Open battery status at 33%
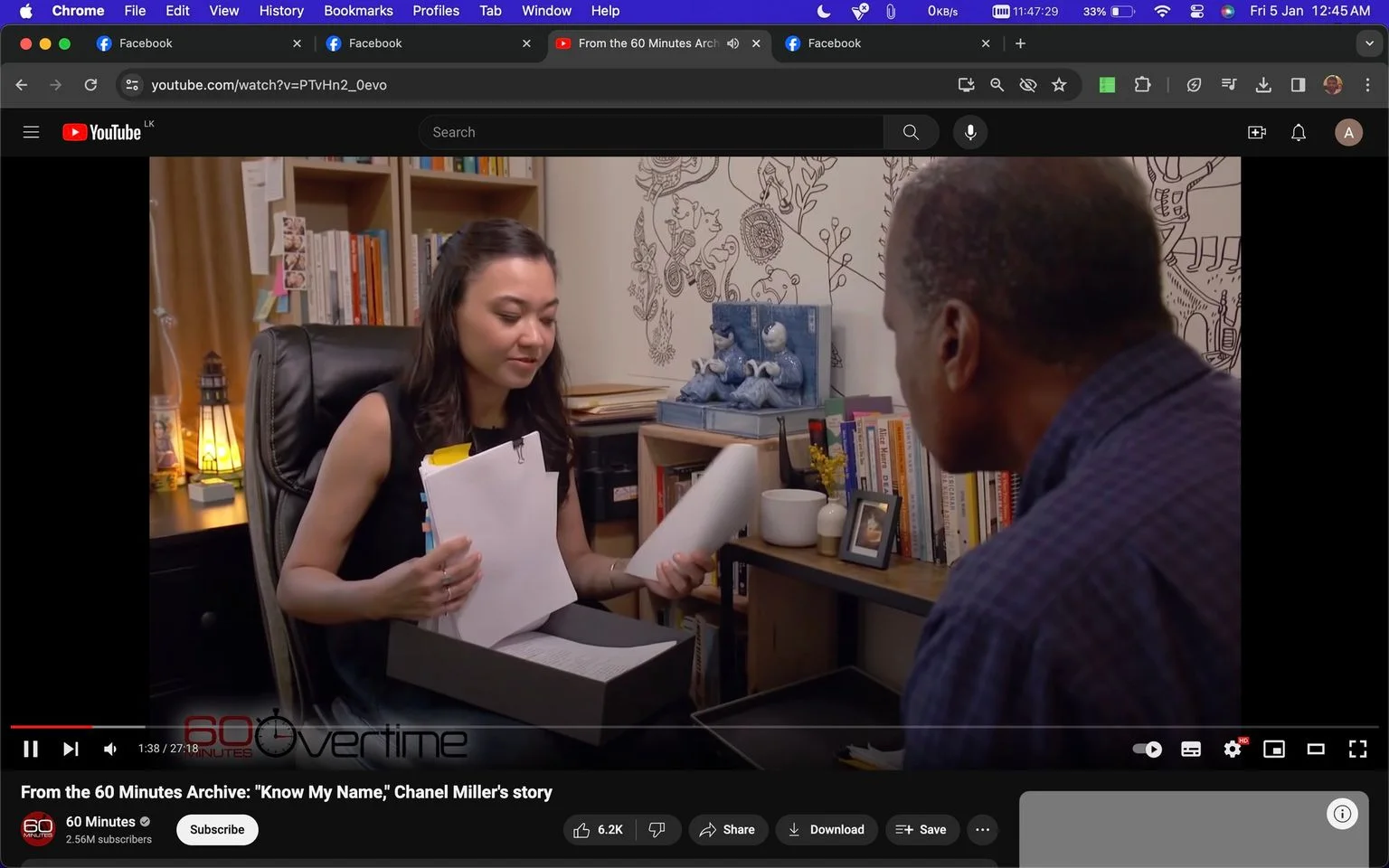The height and width of the screenshot is (868, 1389). [1108, 11]
